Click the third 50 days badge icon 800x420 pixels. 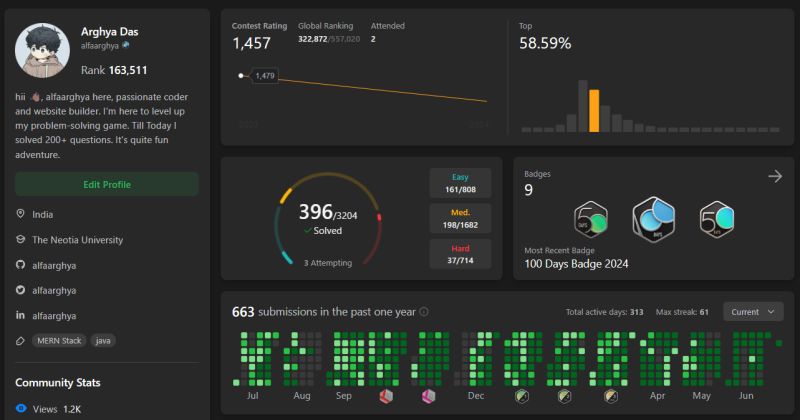tap(717, 219)
